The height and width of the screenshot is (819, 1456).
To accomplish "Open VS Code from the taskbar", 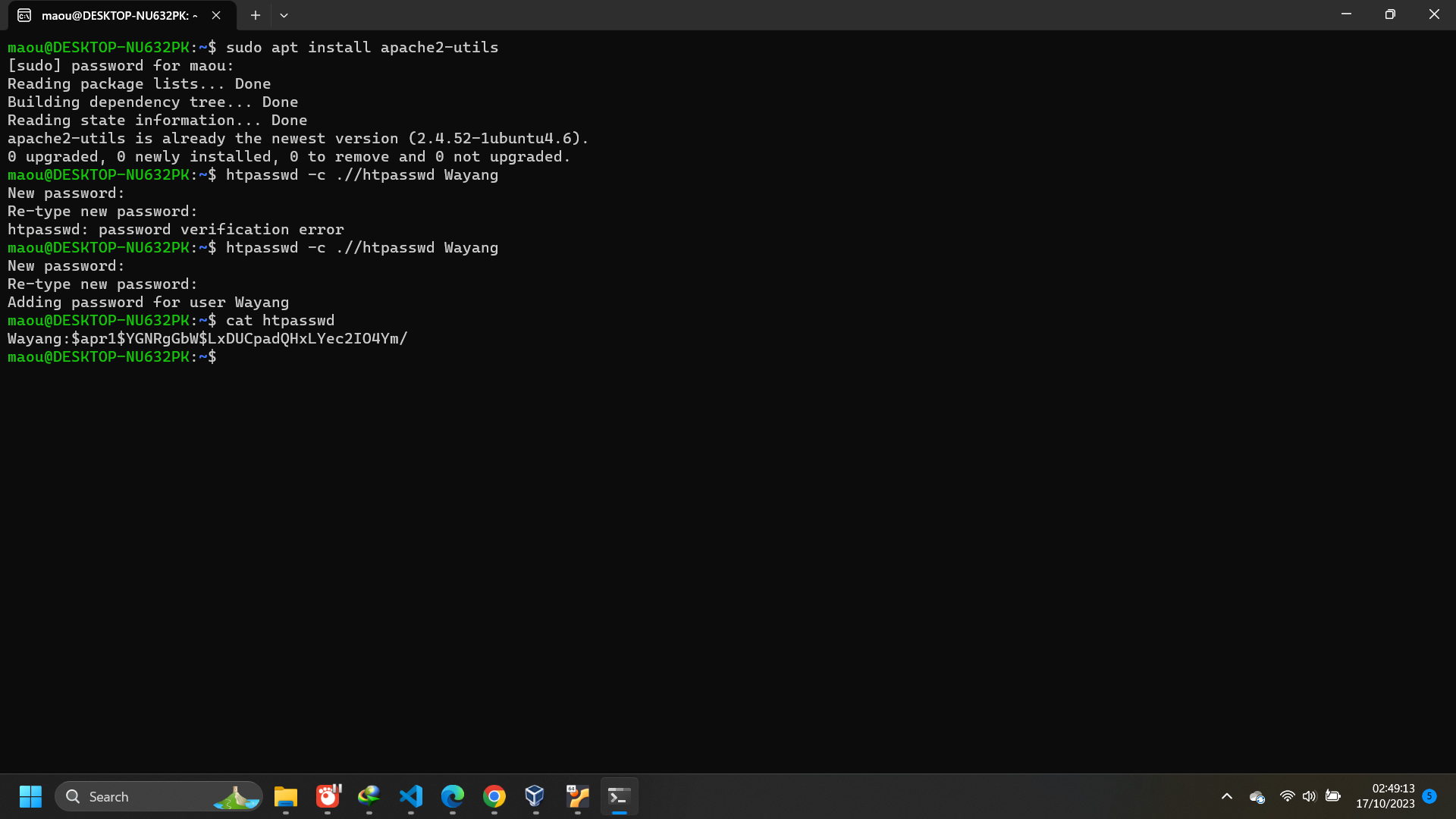I will 410,797.
